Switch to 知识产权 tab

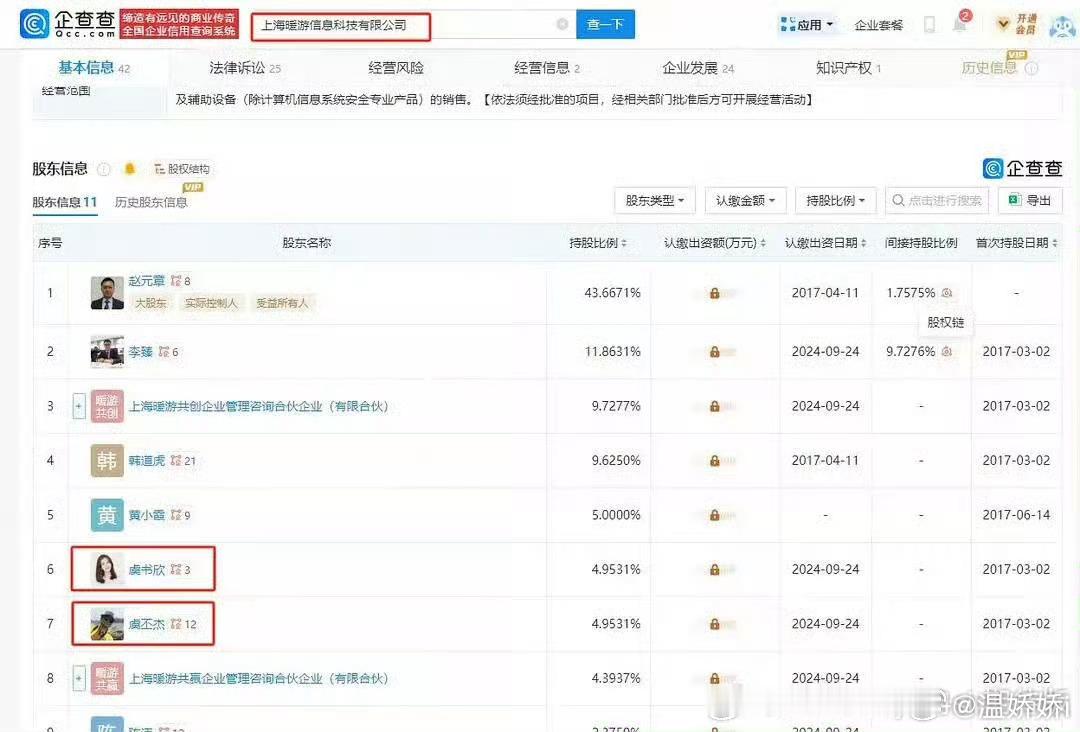[x=848, y=67]
